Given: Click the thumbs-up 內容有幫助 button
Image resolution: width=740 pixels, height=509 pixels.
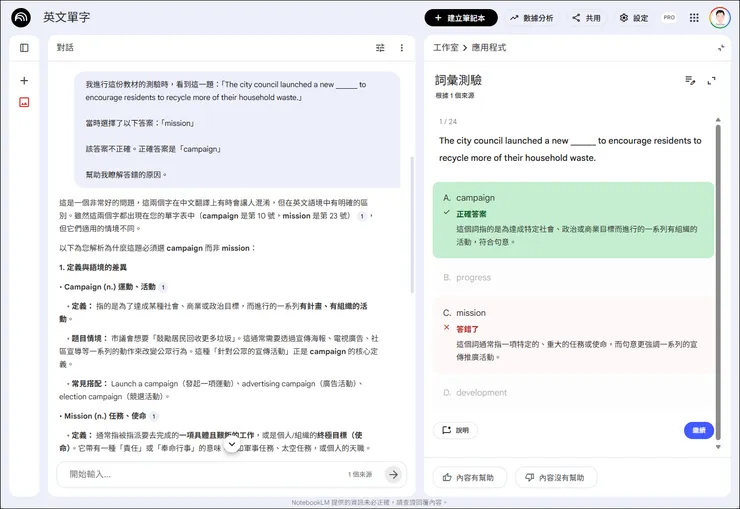Looking at the screenshot, I should click(x=470, y=477).
